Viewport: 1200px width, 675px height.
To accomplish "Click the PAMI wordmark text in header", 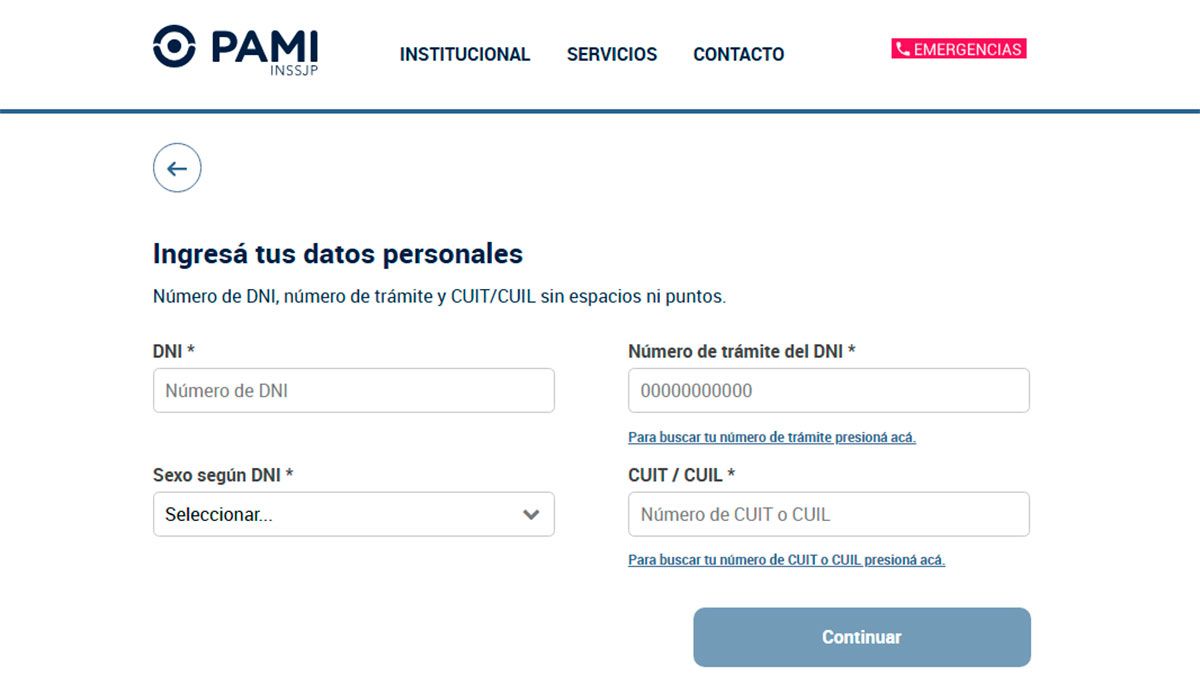I will 264,46.
